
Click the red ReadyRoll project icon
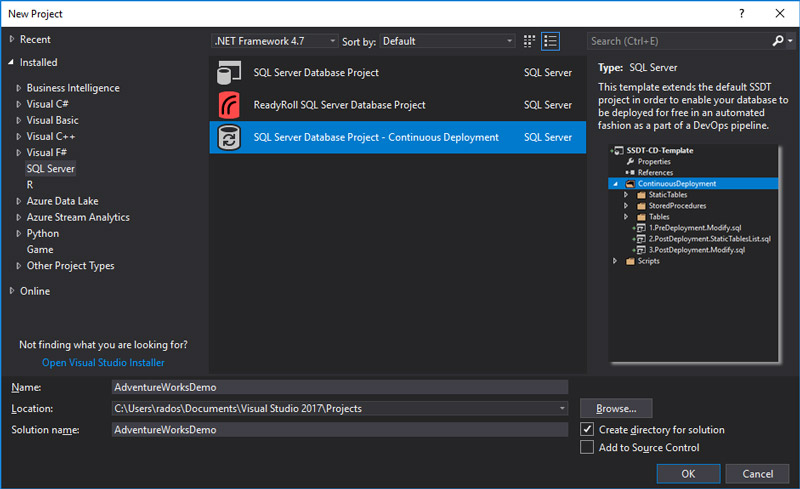click(229, 105)
